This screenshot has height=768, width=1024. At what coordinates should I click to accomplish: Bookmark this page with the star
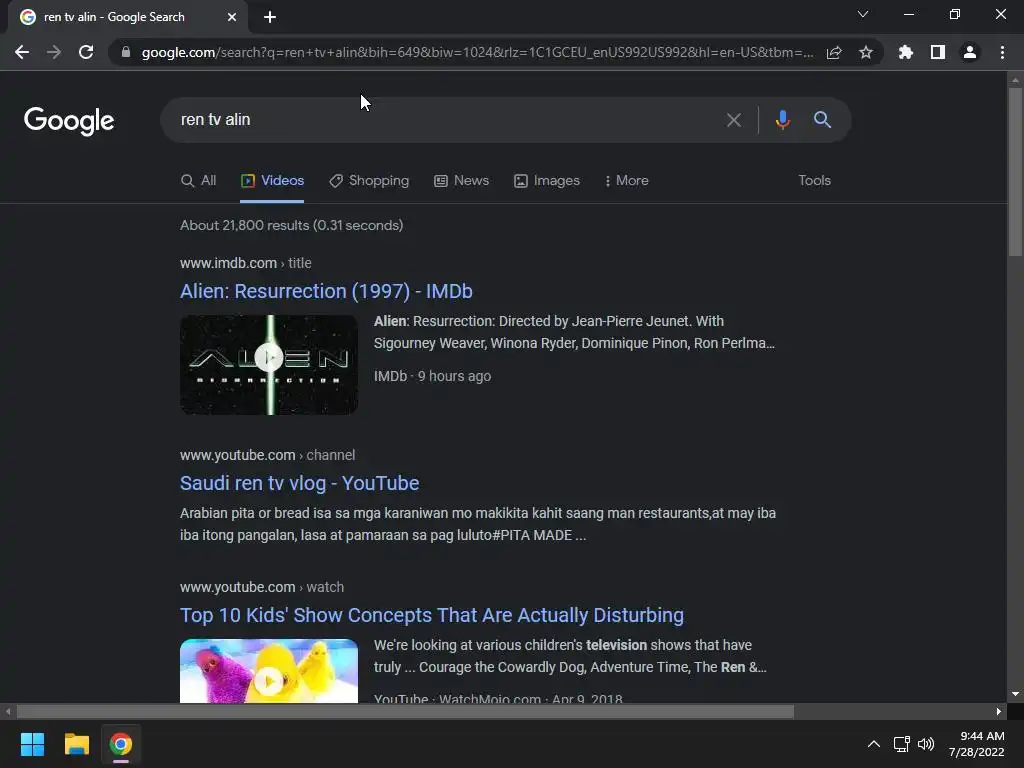pyautogui.click(x=866, y=52)
